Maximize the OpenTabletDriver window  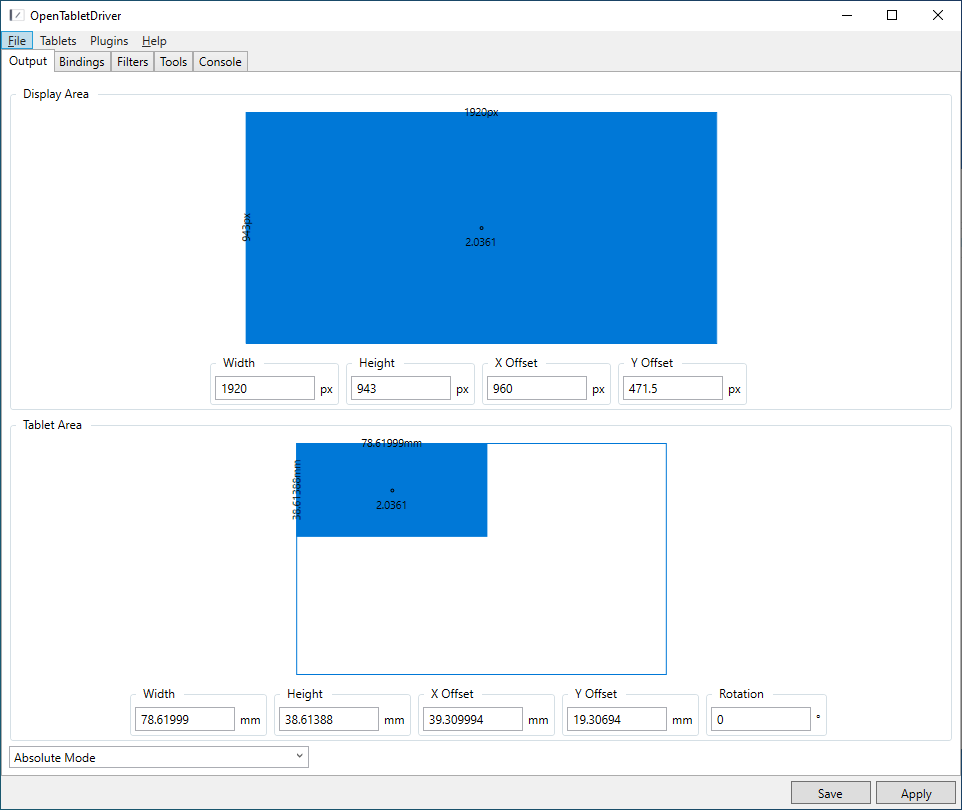click(892, 15)
